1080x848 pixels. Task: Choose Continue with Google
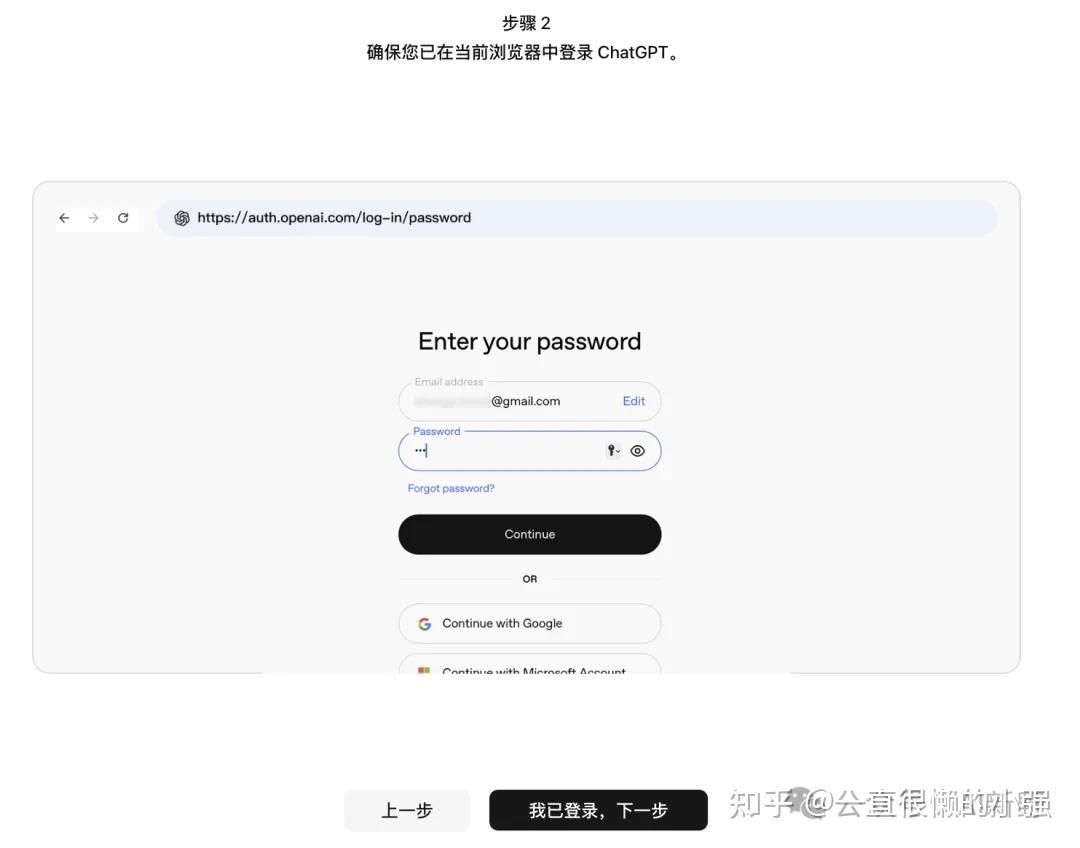point(530,623)
